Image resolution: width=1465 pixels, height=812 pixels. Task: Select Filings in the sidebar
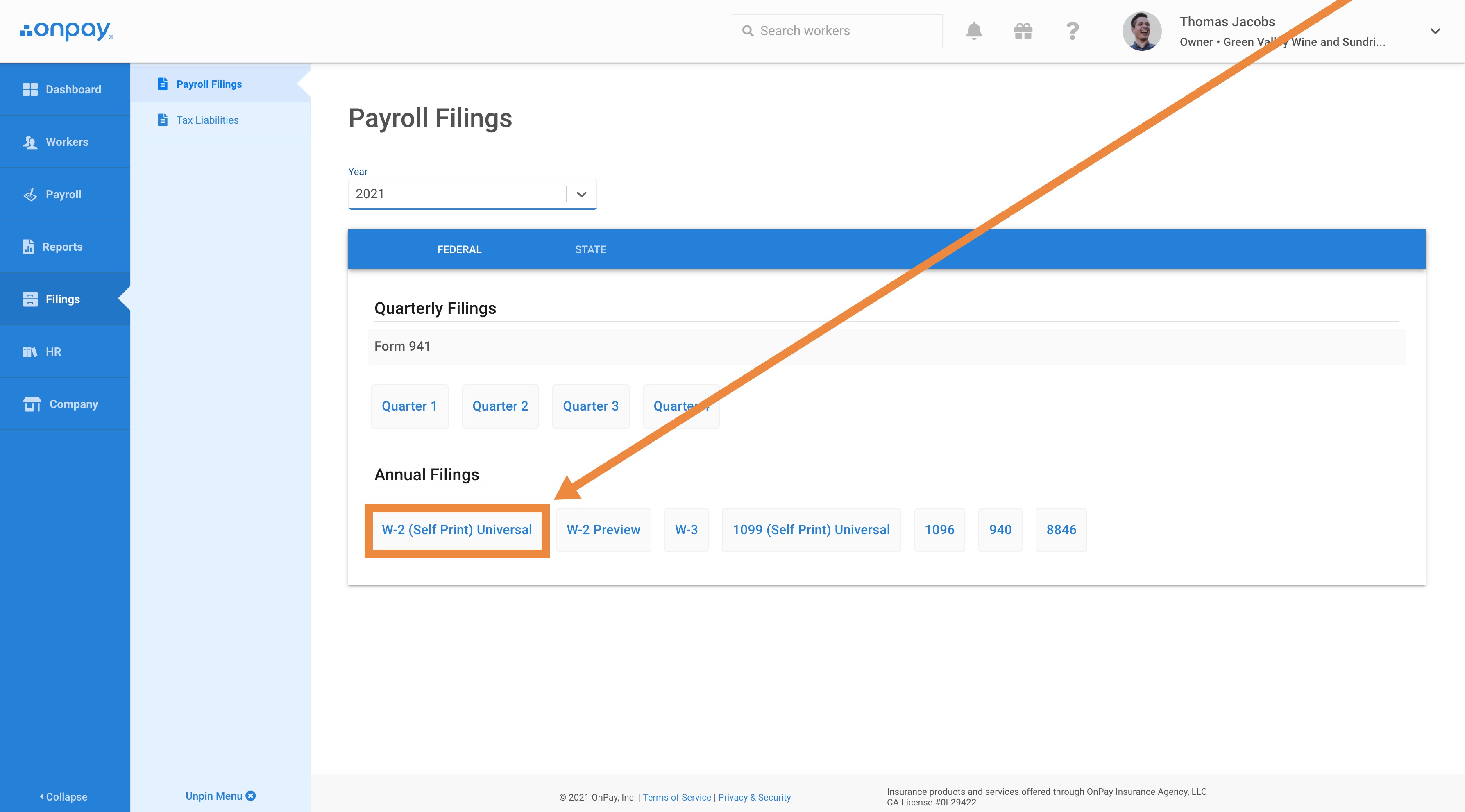click(x=65, y=299)
